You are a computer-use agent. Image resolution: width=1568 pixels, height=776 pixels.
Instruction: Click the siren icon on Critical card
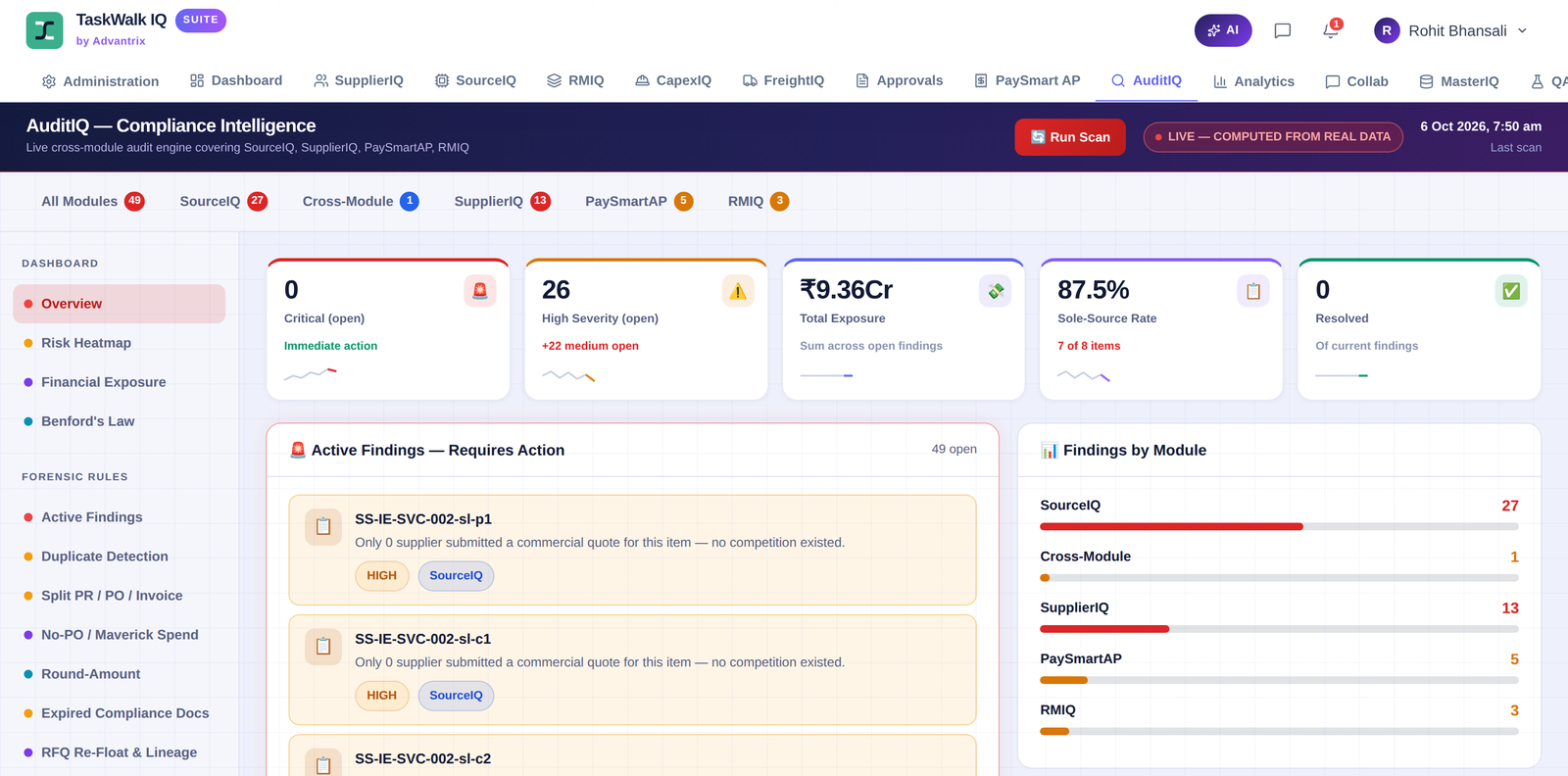(x=480, y=291)
